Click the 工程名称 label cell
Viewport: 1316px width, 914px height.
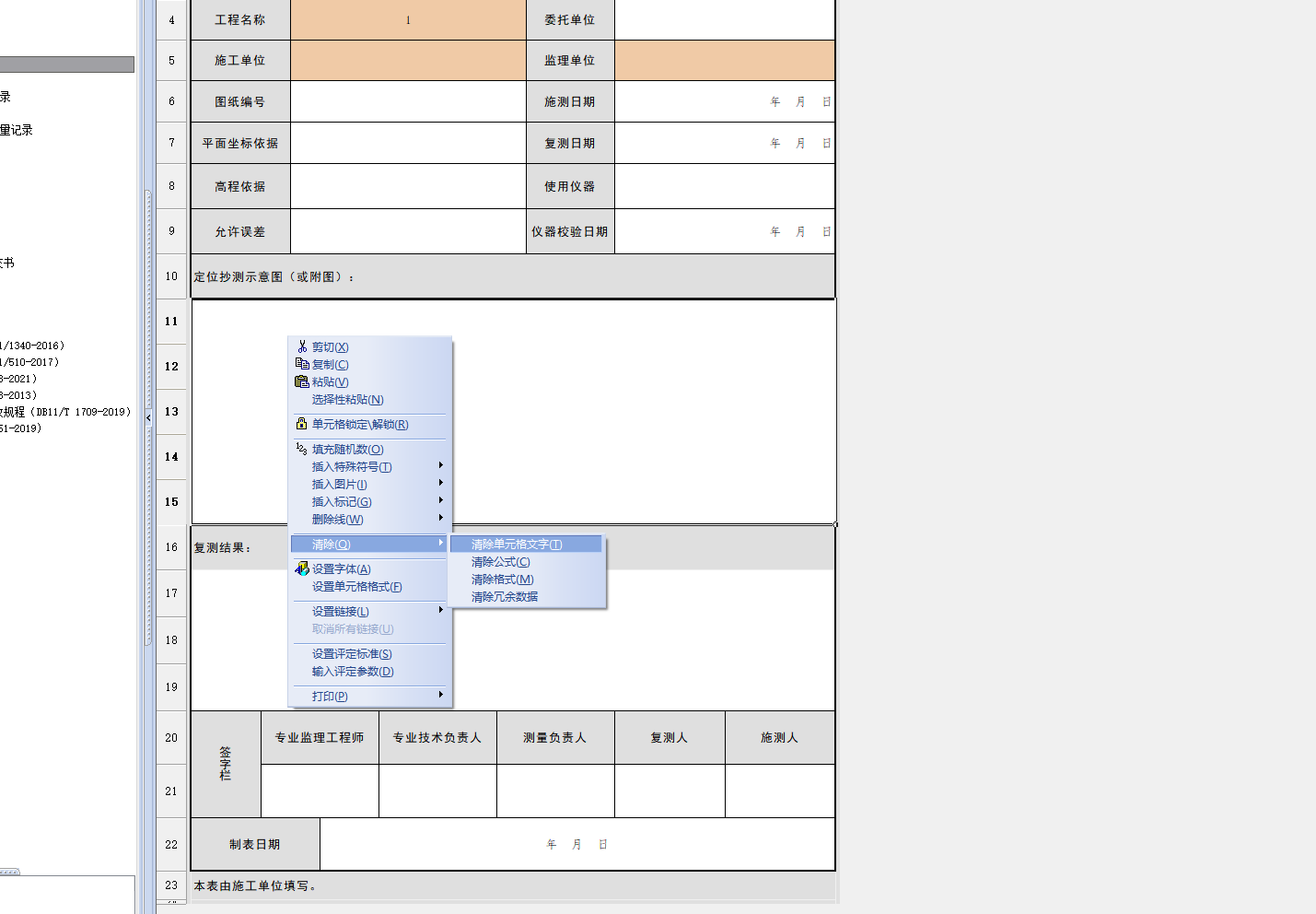(240, 19)
